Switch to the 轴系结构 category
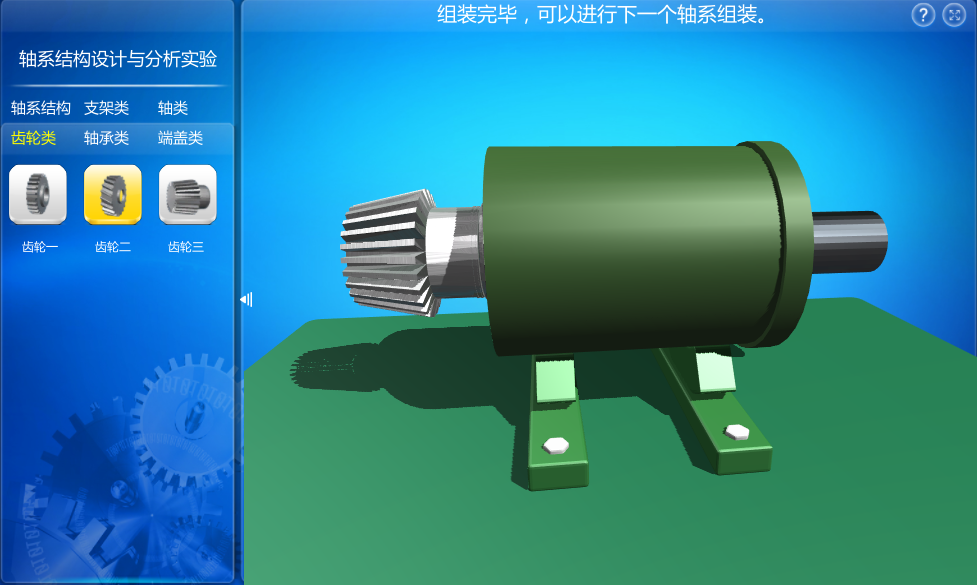Viewport: 977px width, 585px height. 41,108
